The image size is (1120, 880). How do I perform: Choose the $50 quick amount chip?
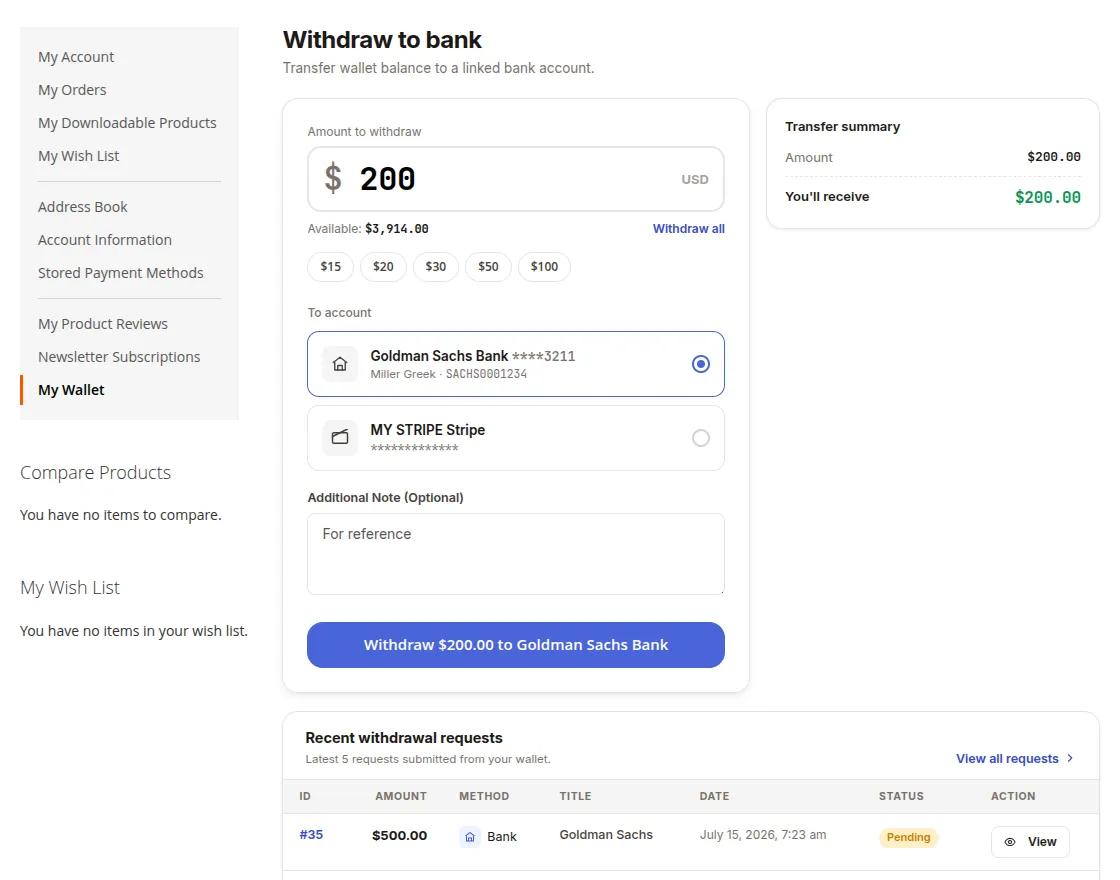click(x=489, y=266)
